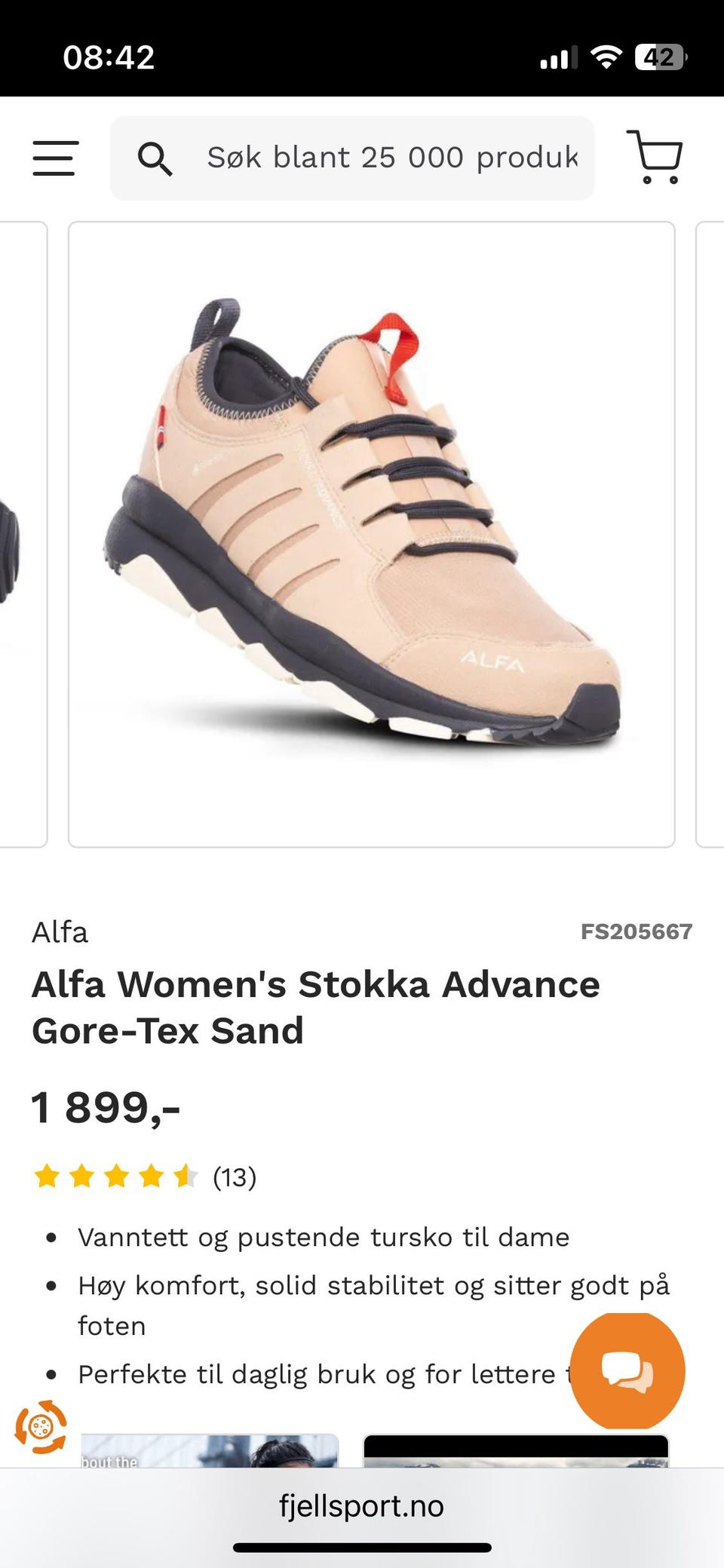The image size is (724, 1568).
Task: Open the left product video thumbnail
Action: [x=210, y=1450]
